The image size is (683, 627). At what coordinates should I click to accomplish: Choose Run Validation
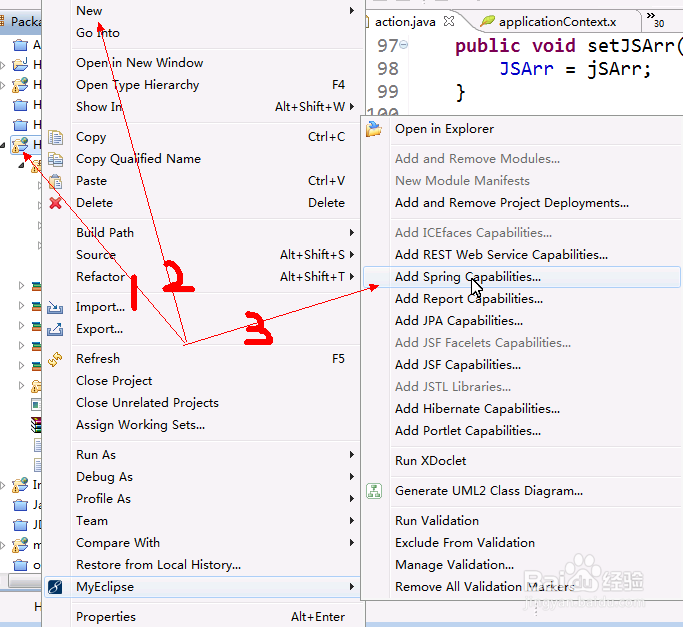[x=522, y=521]
